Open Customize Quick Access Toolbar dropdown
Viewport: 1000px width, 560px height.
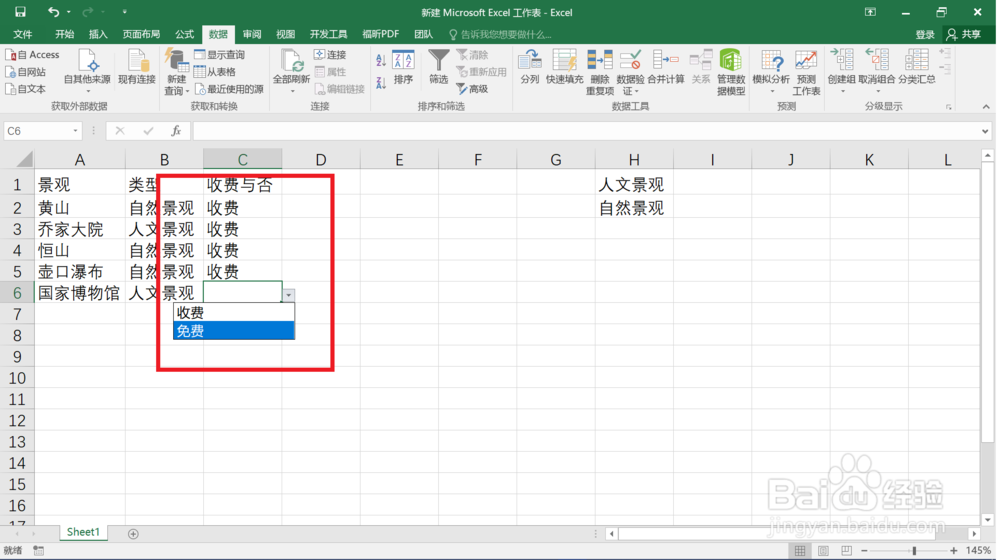[x=124, y=12]
